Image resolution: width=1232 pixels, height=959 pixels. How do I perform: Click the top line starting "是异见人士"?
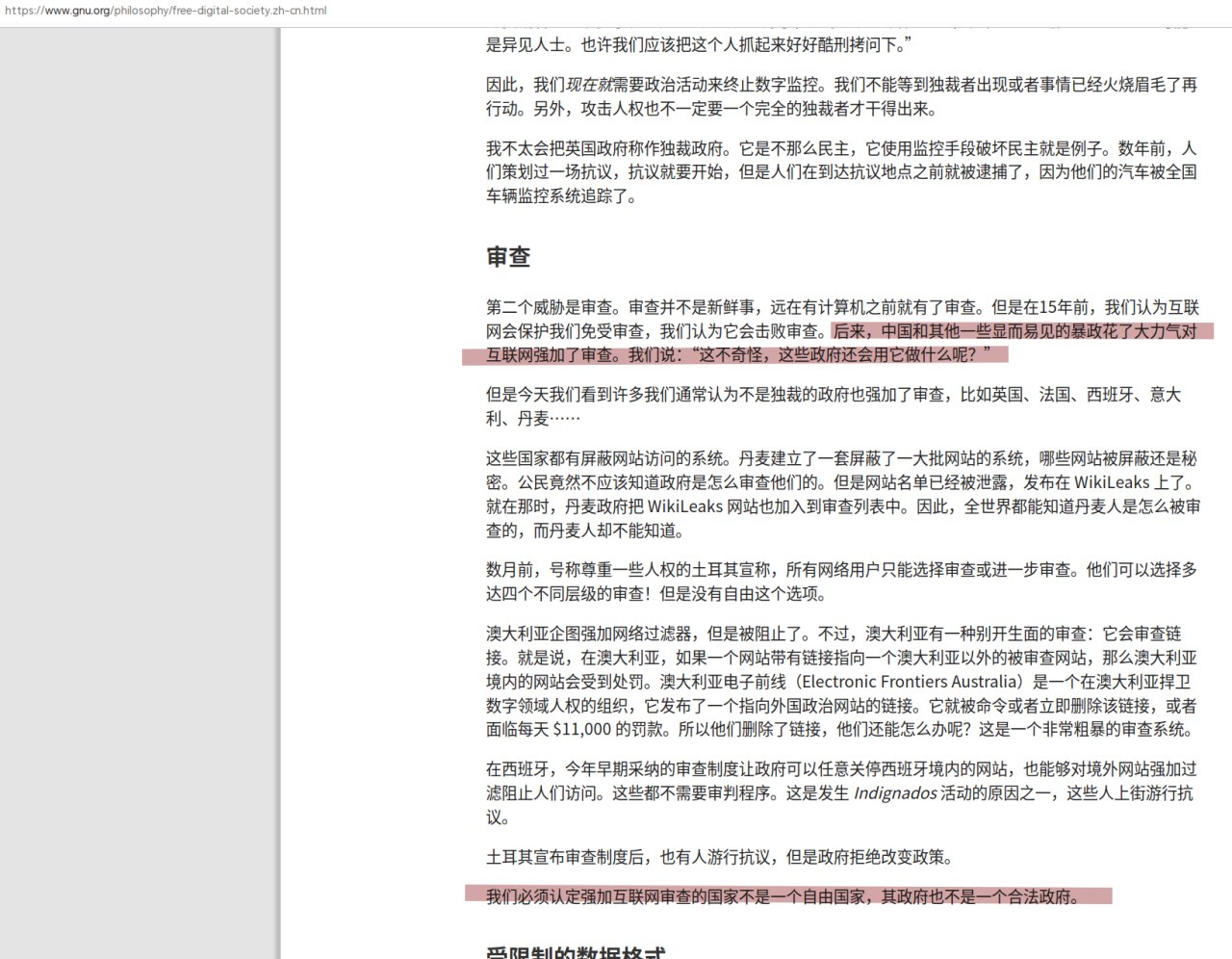click(698, 45)
